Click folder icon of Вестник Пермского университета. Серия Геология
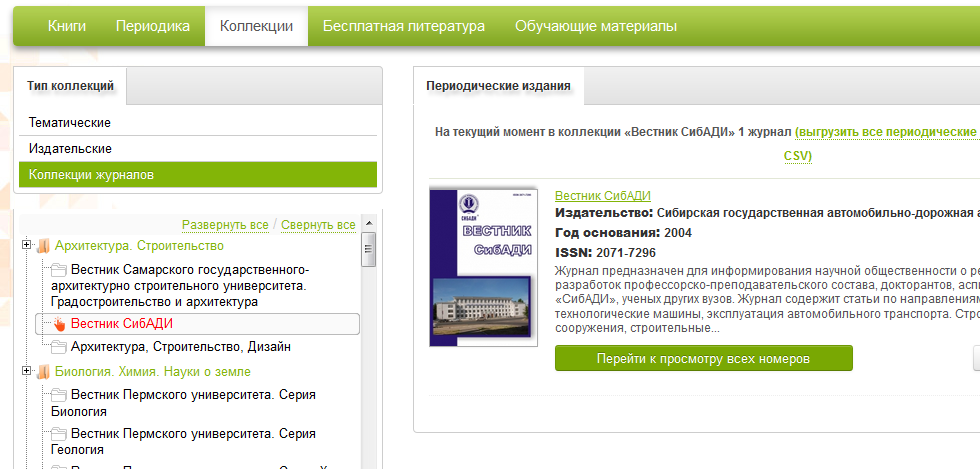Image resolution: width=980 pixels, height=469 pixels. click(59, 435)
